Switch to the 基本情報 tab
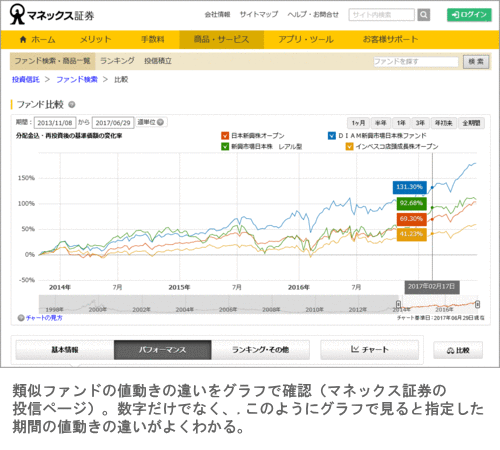 point(65,350)
